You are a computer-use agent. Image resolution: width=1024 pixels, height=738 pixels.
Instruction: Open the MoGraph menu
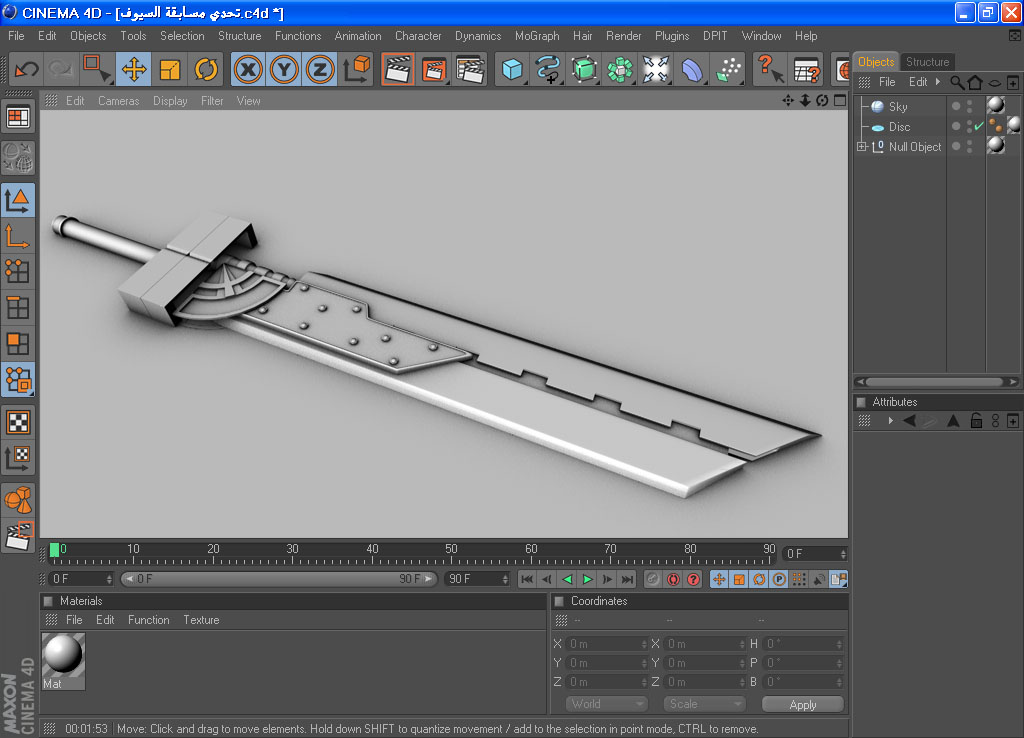[x=537, y=36]
